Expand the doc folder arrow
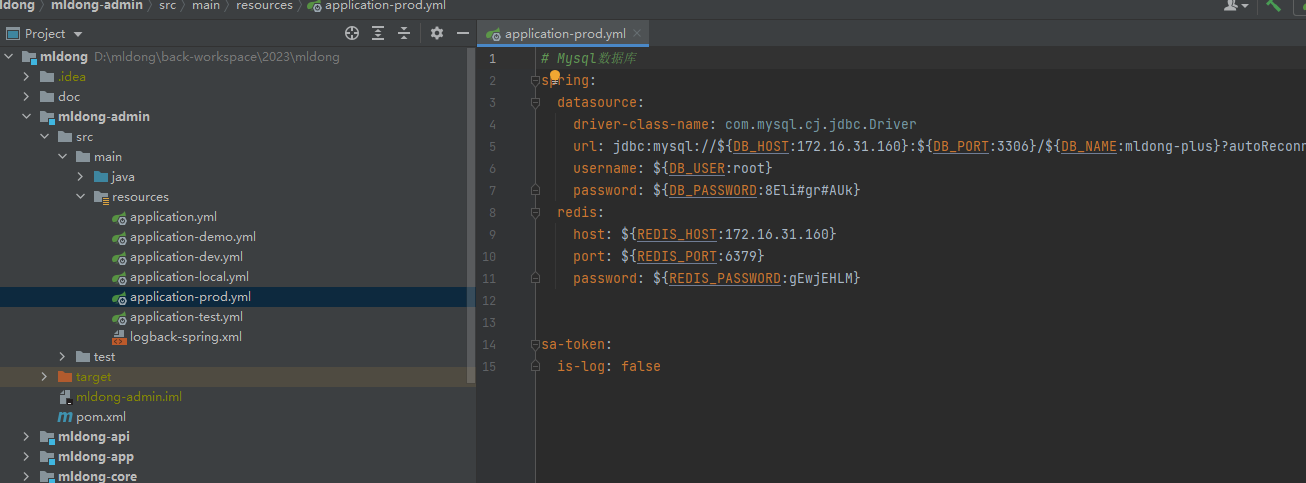This screenshot has height=483, width=1306. (27, 97)
